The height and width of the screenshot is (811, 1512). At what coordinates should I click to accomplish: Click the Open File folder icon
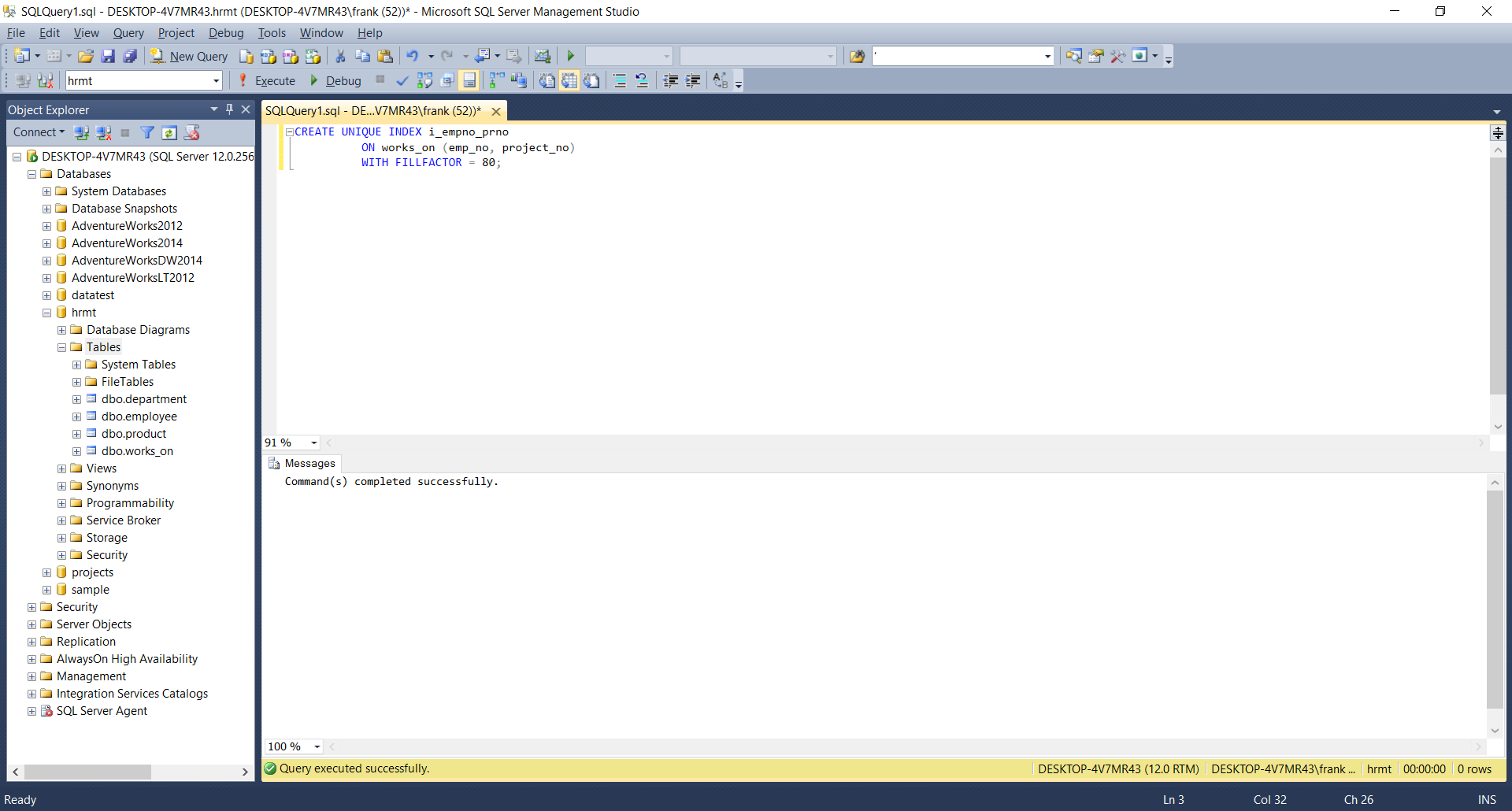(86, 56)
